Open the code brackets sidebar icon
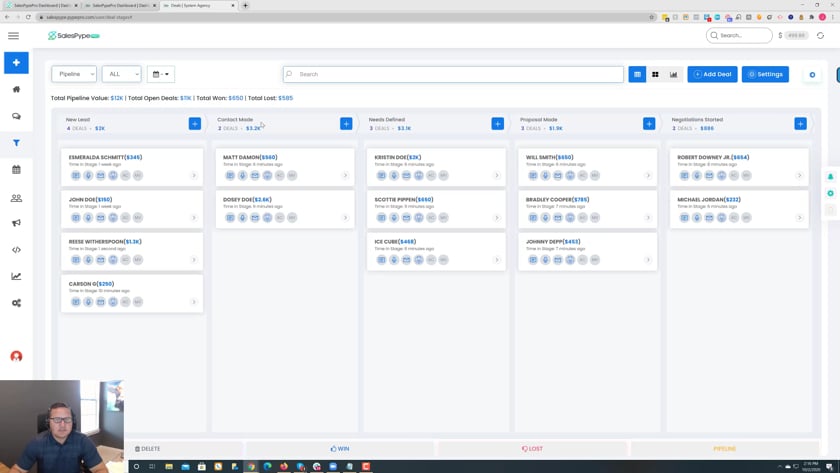Screen dimensions: 840x473 tap(16, 250)
